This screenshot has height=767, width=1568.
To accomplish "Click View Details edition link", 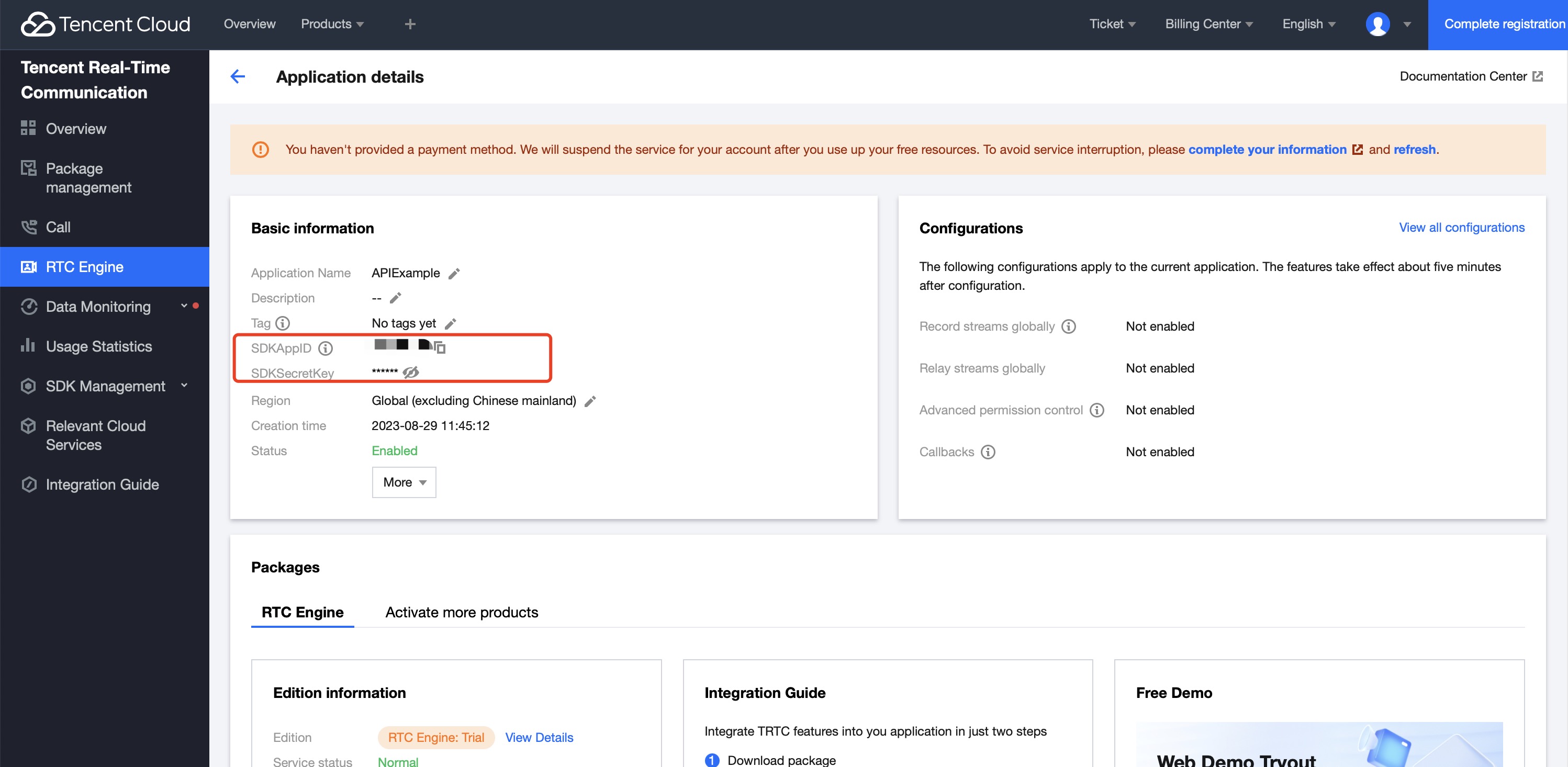I will point(539,737).
